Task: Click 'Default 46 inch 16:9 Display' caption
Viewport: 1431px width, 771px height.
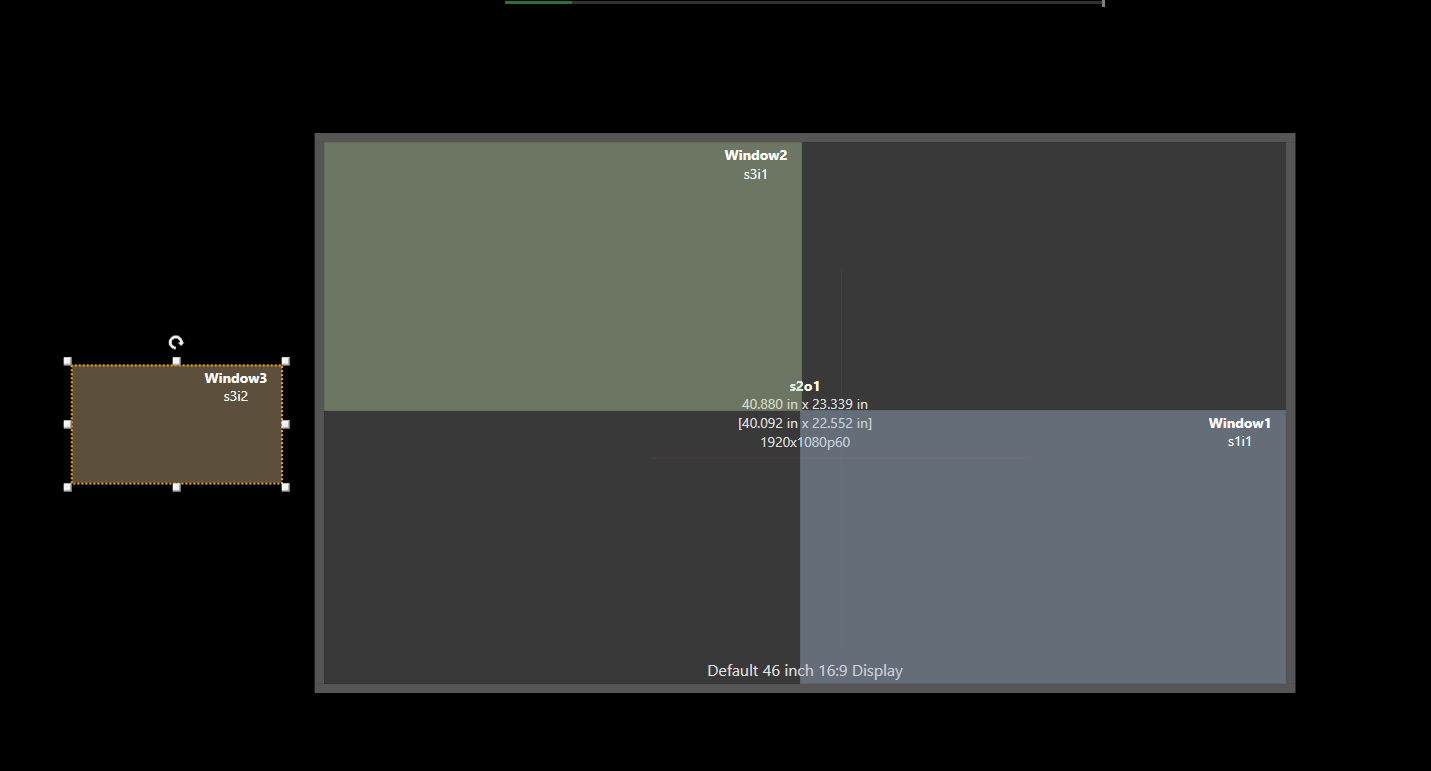Action: (x=805, y=670)
